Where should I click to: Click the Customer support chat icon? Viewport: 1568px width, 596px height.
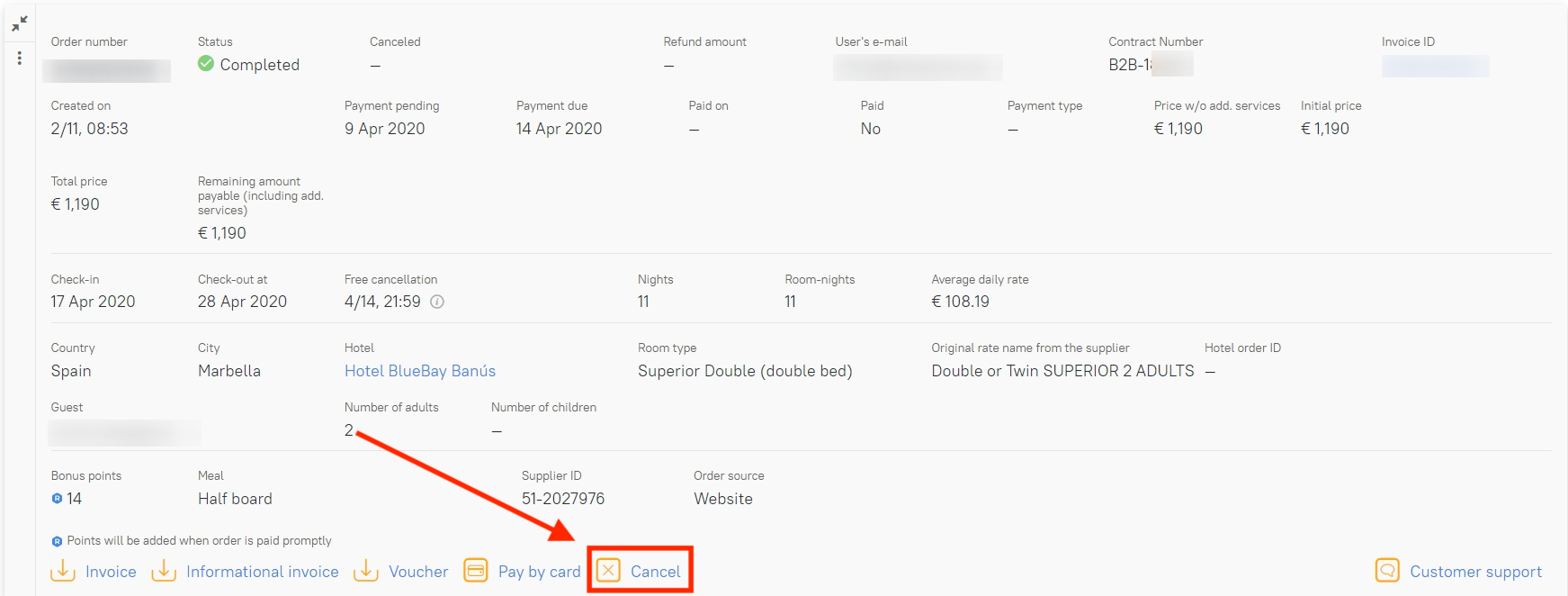[1387, 571]
